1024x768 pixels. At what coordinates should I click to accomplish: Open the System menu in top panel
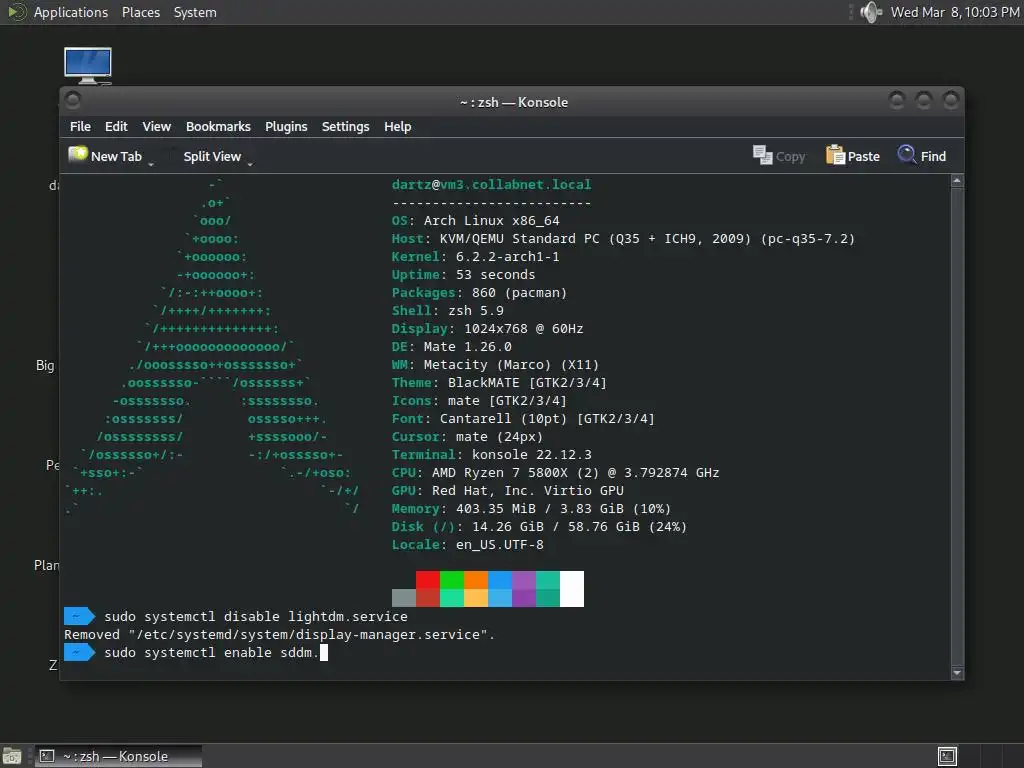pos(195,12)
